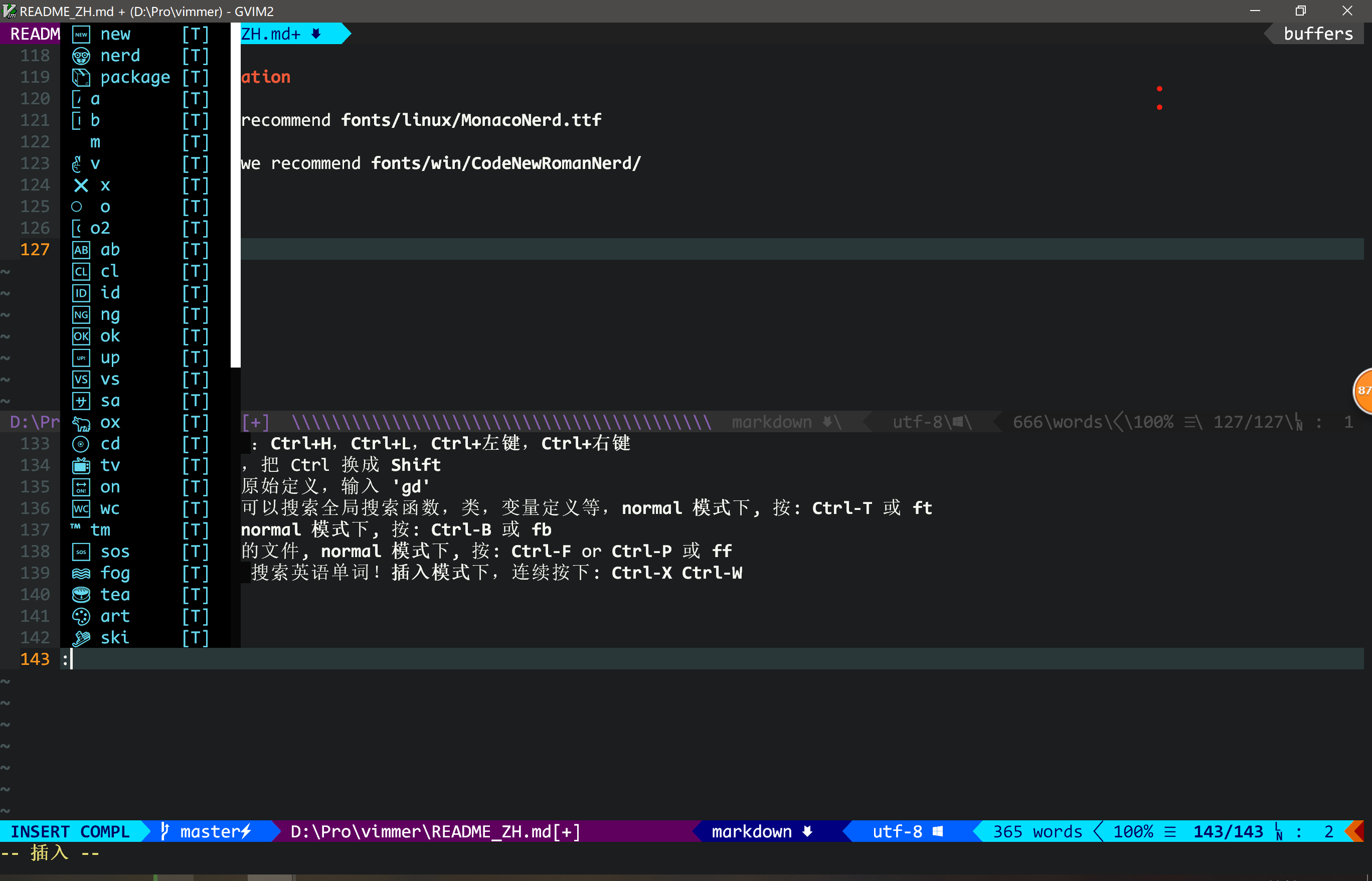Click the popup menu scrollbar thumb

236,195
